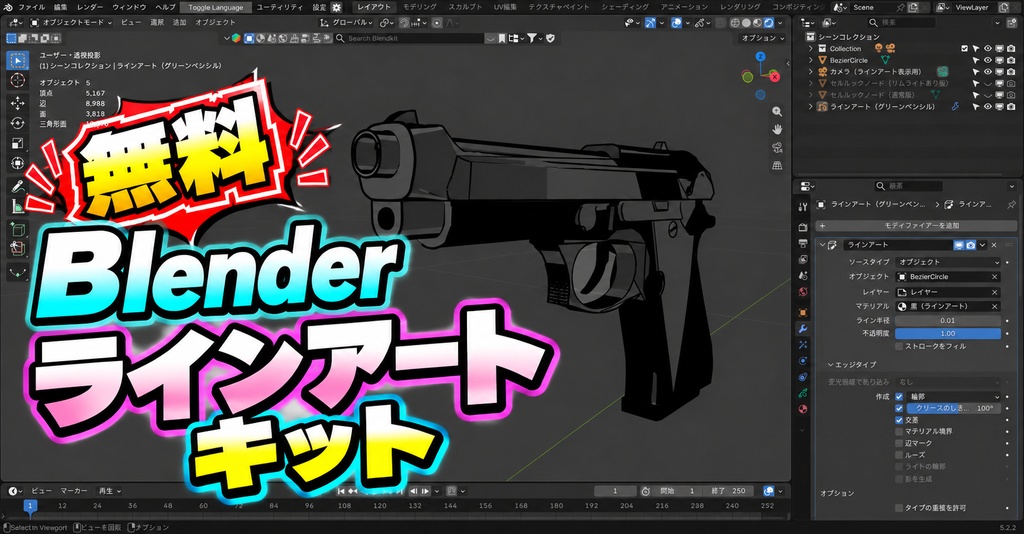Image resolution: width=1024 pixels, height=534 pixels.
Task: Click the viewport pan hand icon
Action: (x=777, y=129)
